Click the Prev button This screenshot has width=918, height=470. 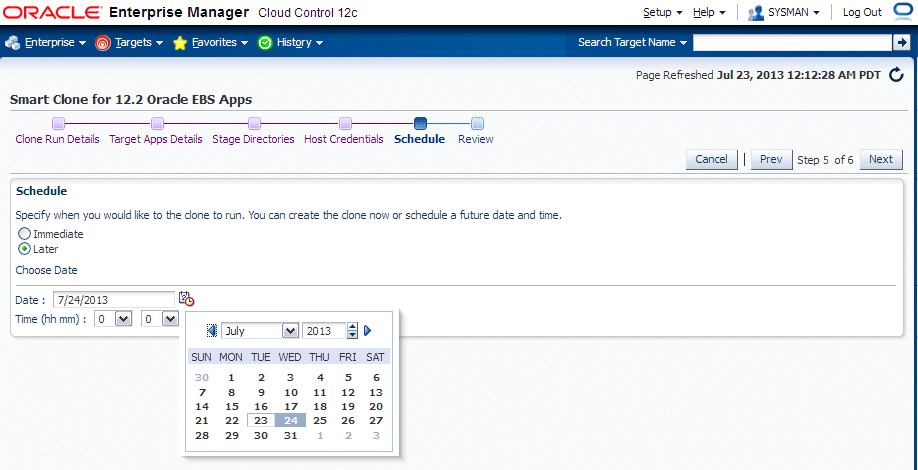tap(771, 159)
